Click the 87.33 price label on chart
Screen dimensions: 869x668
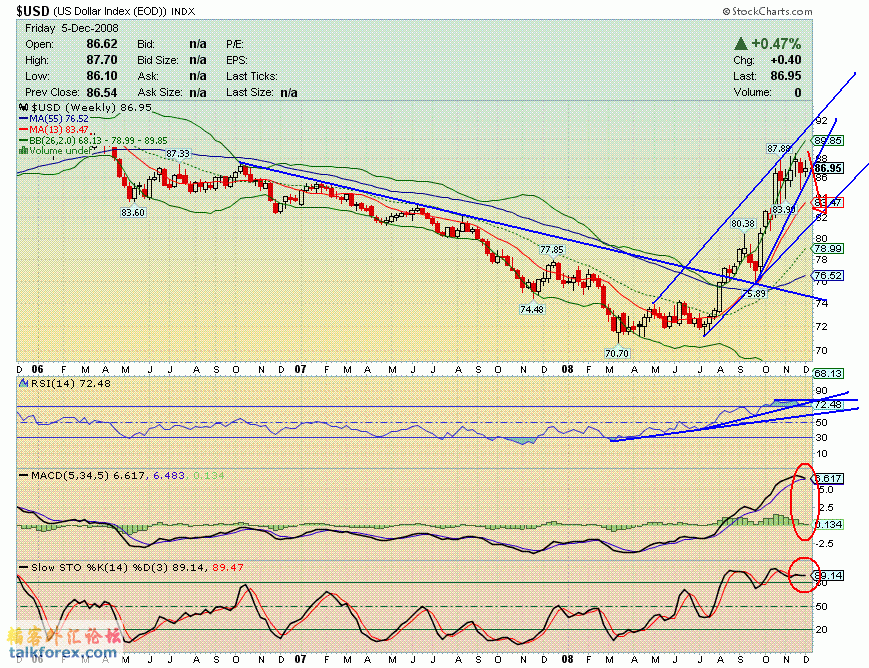tap(178, 154)
